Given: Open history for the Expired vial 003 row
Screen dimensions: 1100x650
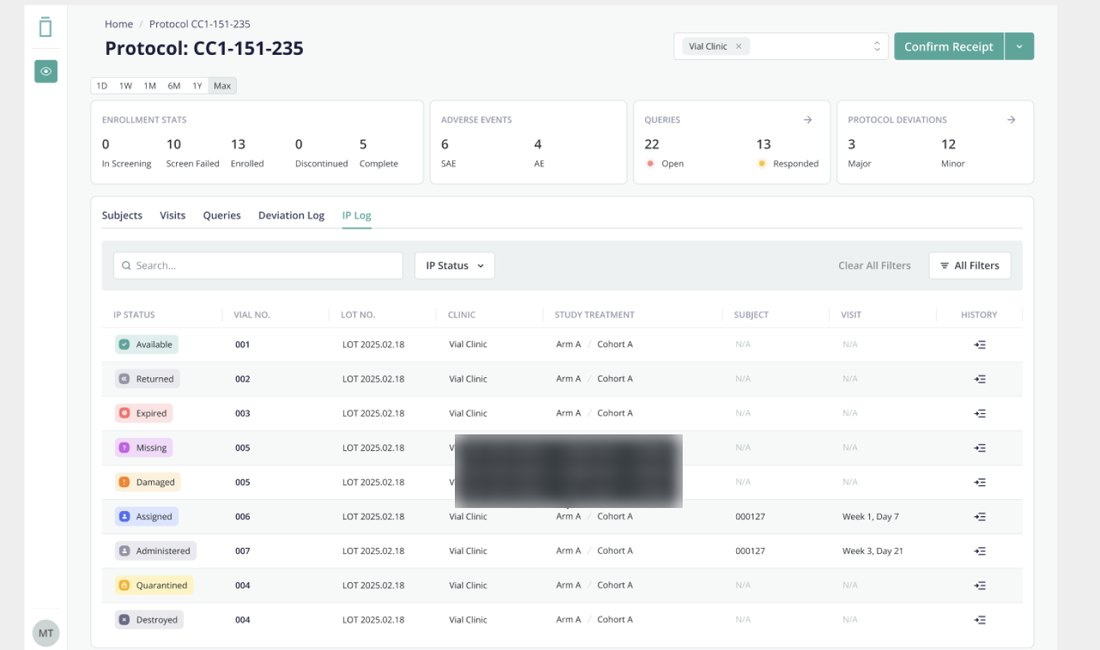Looking at the screenshot, I should (979, 413).
